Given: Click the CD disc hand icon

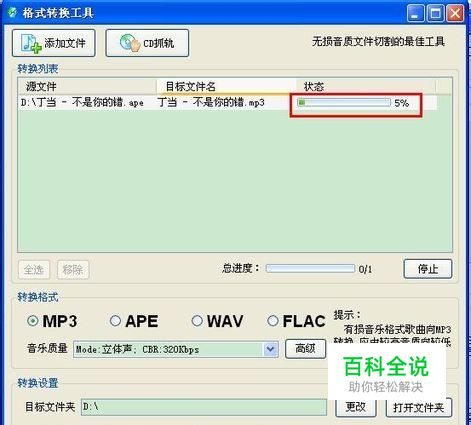Looking at the screenshot, I should click(x=130, y=43).
